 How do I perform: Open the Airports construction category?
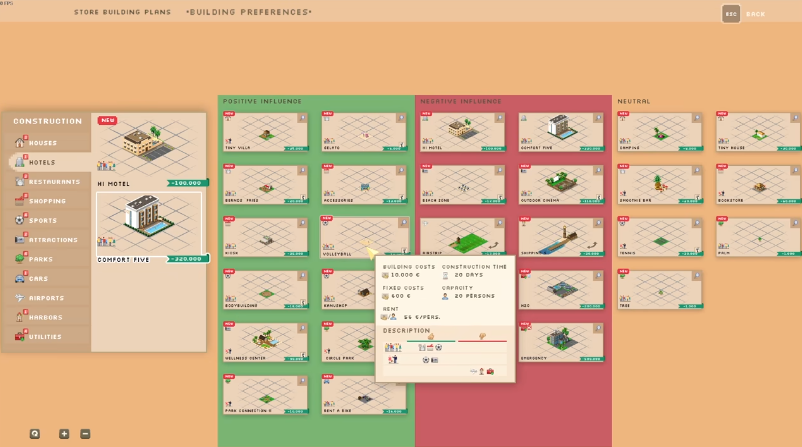pyautogui.click(x=46, y=298)
